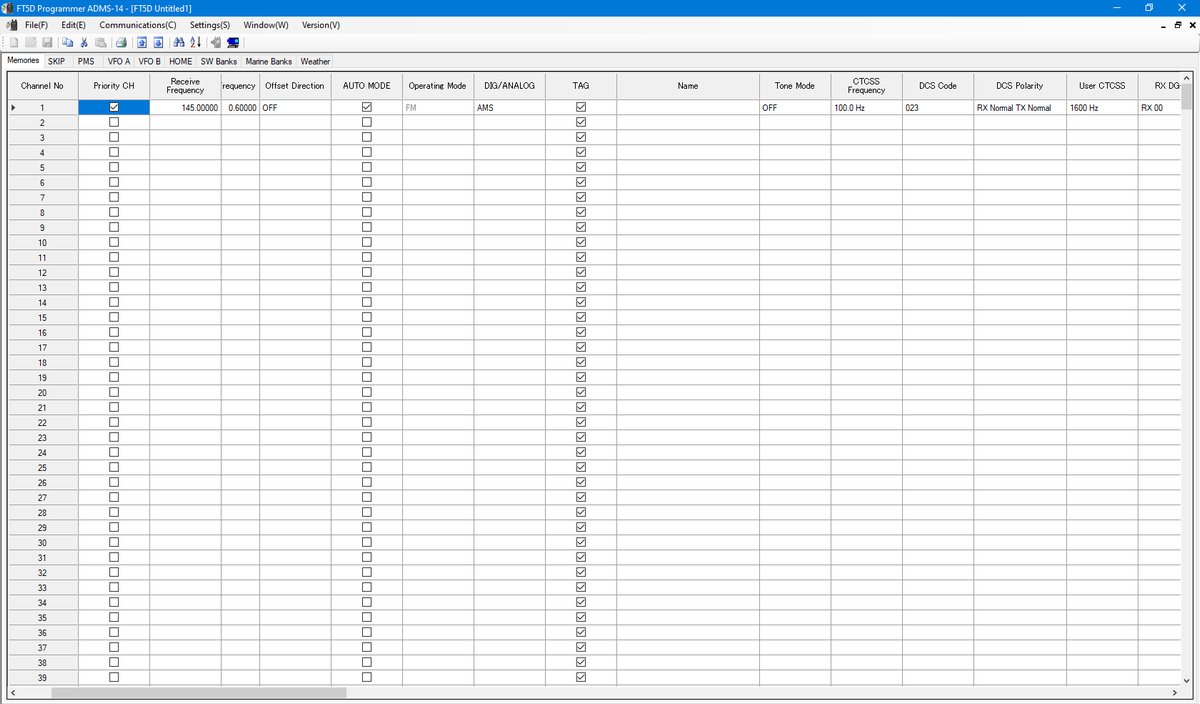Click the DCS Polarity column header
Image resolution: width=1200 pixels, height=704 pixels.
click(x=1020, y=86)
